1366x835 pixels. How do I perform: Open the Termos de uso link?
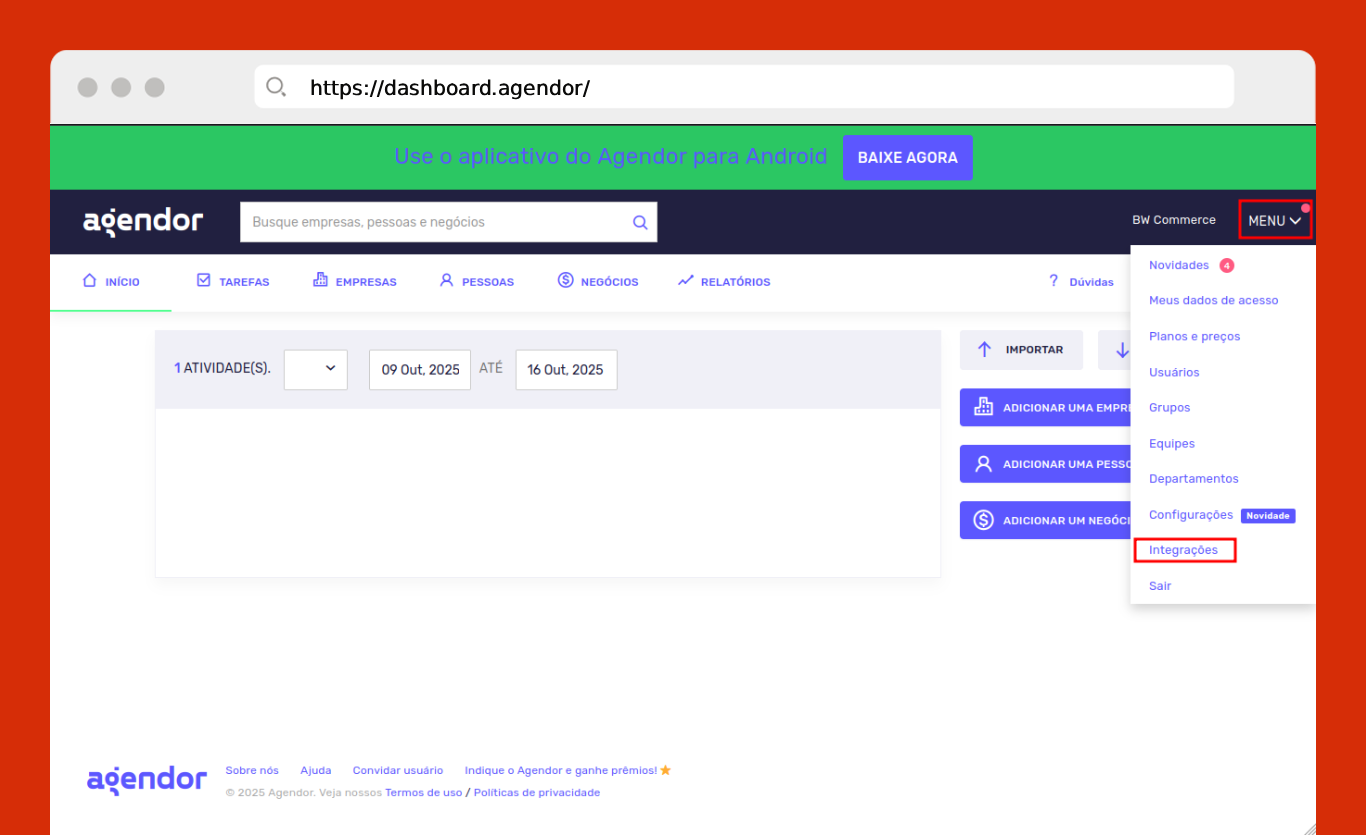point(423,792)
